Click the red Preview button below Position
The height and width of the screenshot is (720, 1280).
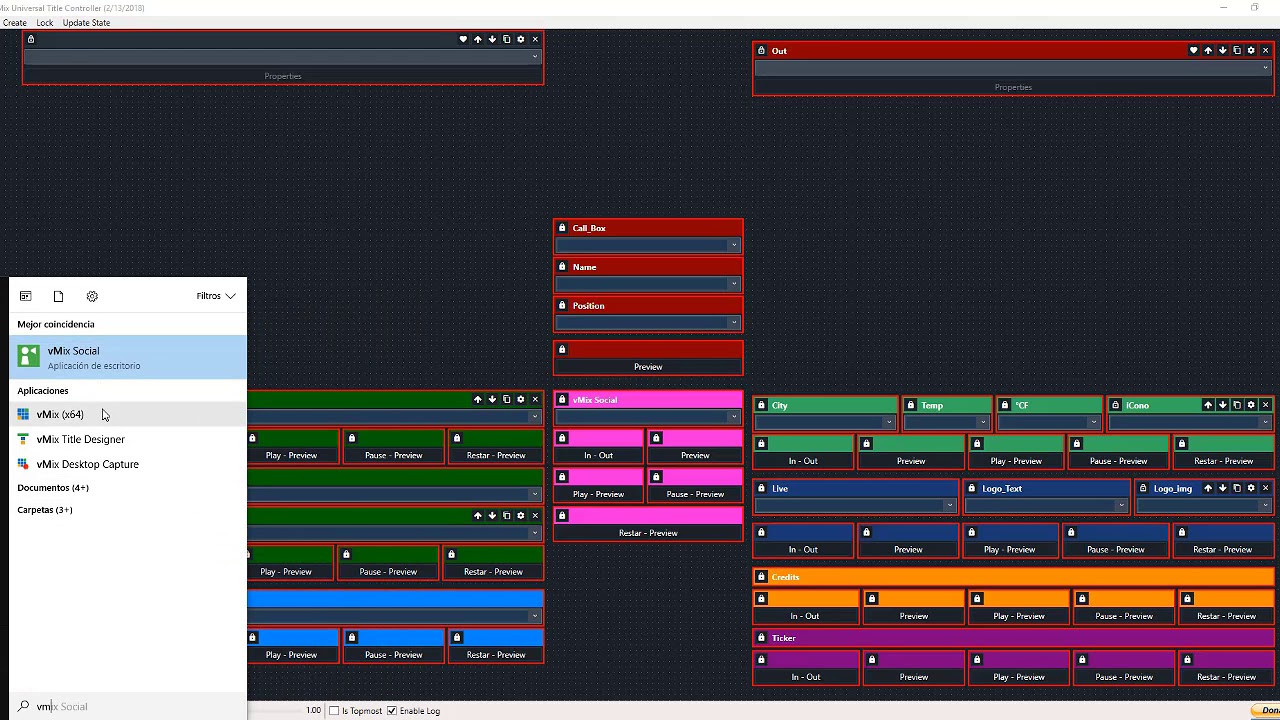pos(648,367)
